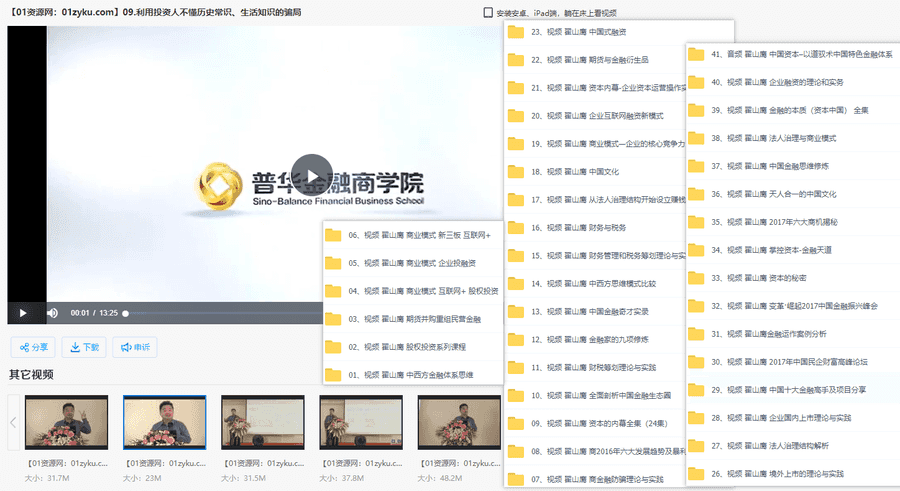900x491 pixels.
Task: Select row '29、视频 翟山鹰 中国十大金融高手及项目分享'
Action: pos(793,390)
